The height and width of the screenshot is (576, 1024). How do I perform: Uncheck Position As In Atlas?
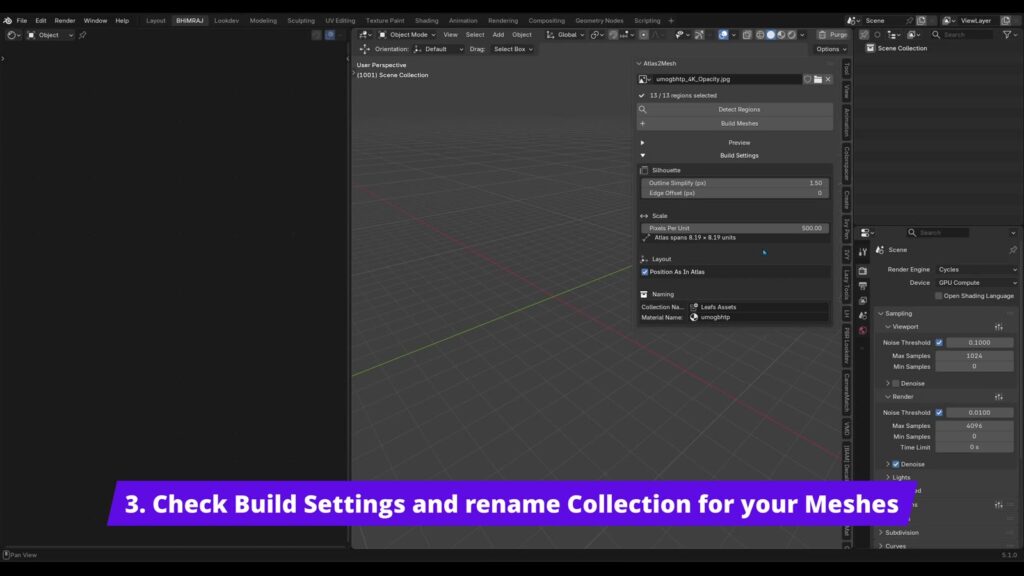click(645, 272)
